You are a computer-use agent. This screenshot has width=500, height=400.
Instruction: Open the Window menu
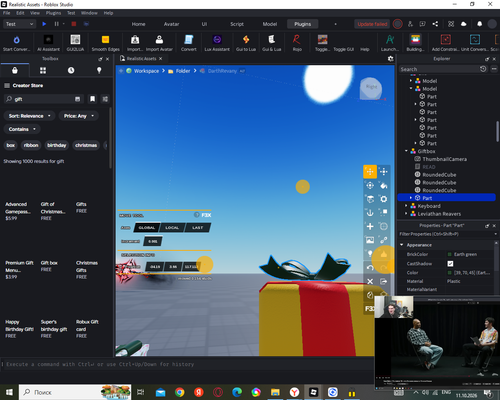tap(89, 13)
